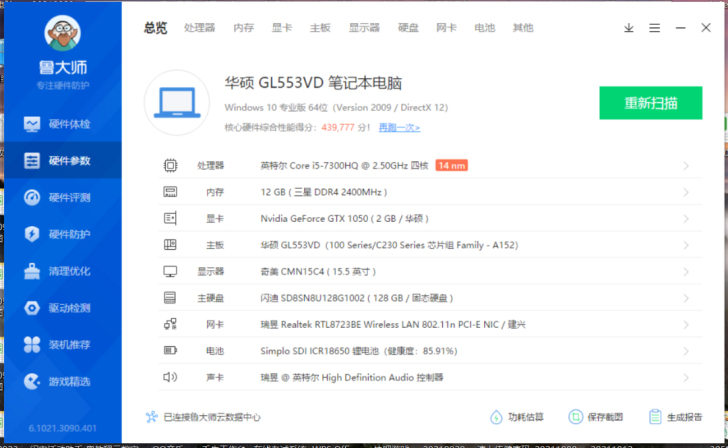
Task: Click 闪迪 SD8SN8U128G1002 disk text
Action: click(x=357, y=298)
